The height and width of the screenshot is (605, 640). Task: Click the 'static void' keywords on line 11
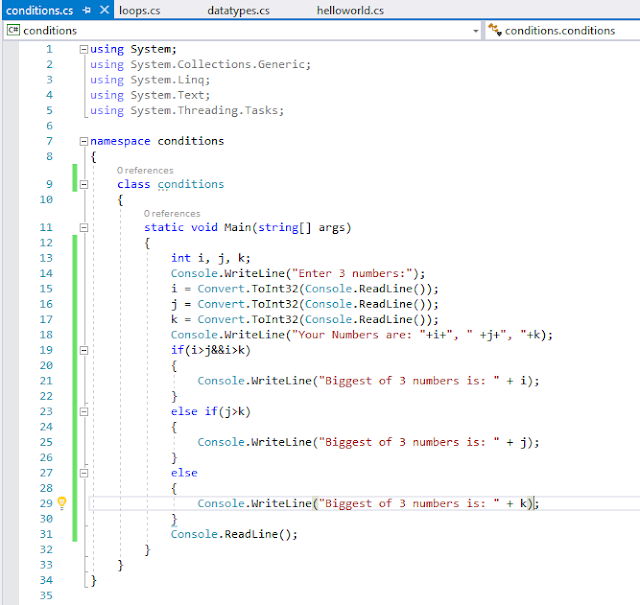[x=180, y=227]
